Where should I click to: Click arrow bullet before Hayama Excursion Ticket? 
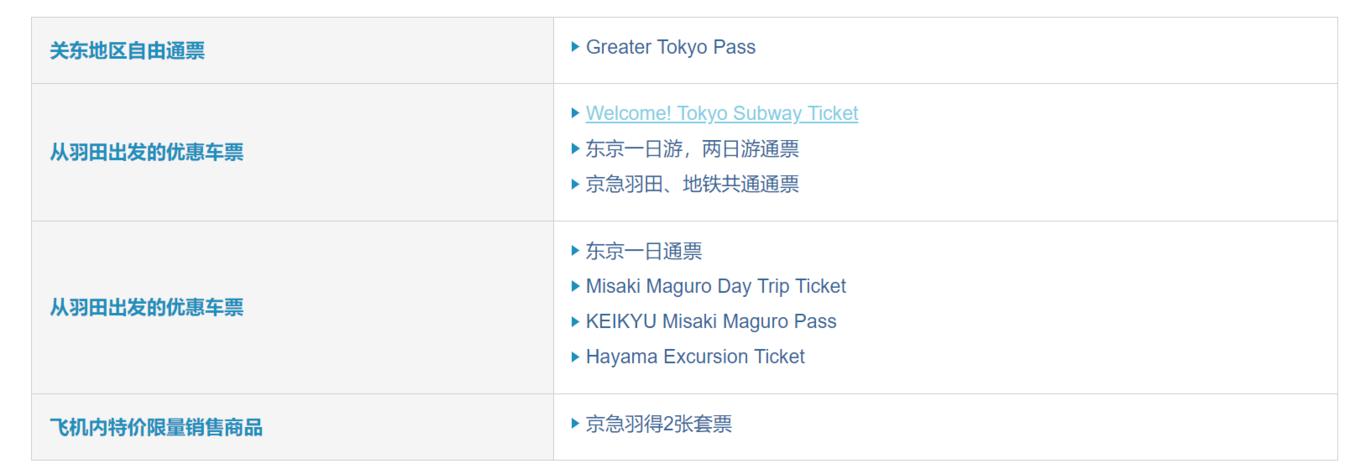coord(575,355)
